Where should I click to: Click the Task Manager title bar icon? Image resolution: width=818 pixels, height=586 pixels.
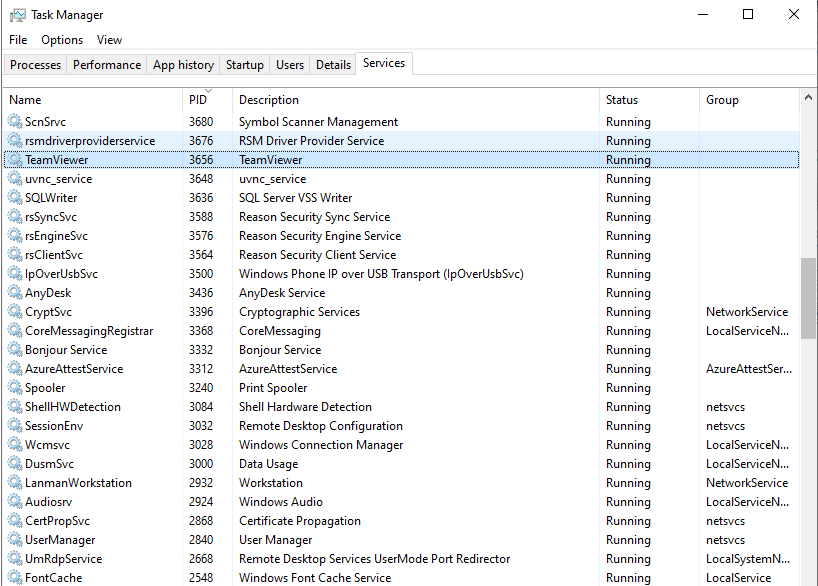(17, 15)
